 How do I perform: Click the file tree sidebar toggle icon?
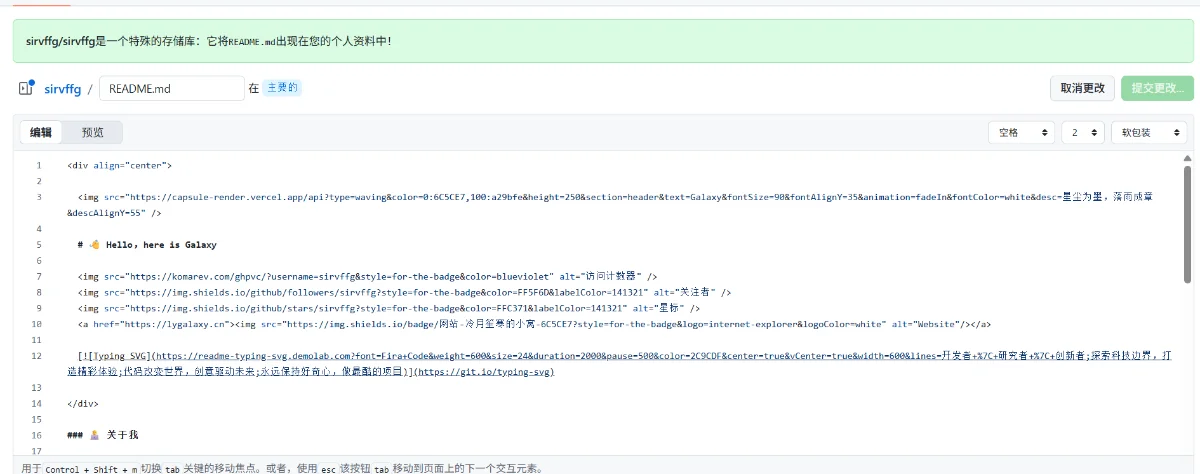26,88
